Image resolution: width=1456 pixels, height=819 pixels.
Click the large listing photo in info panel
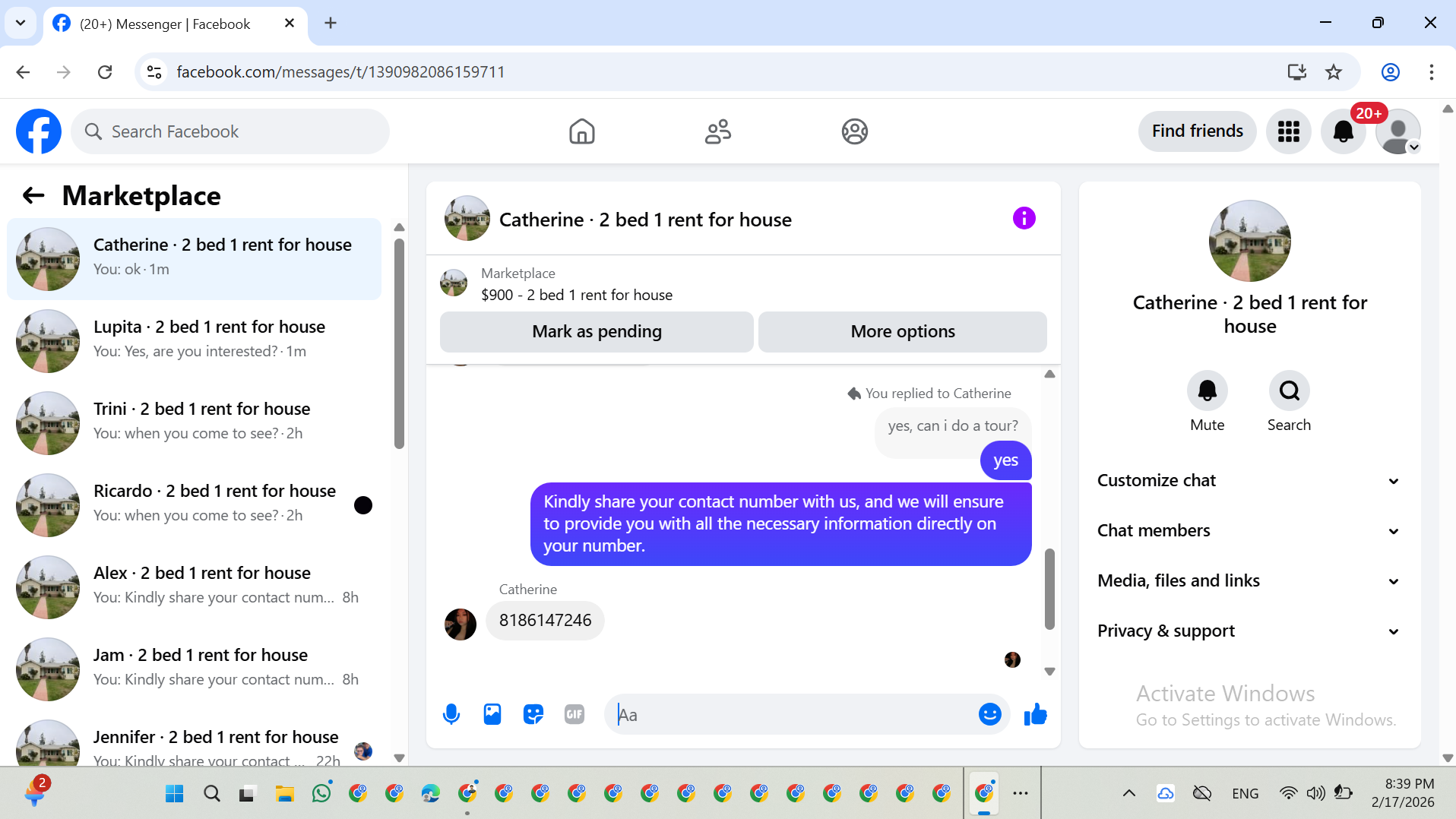[x=1249, y=241]
